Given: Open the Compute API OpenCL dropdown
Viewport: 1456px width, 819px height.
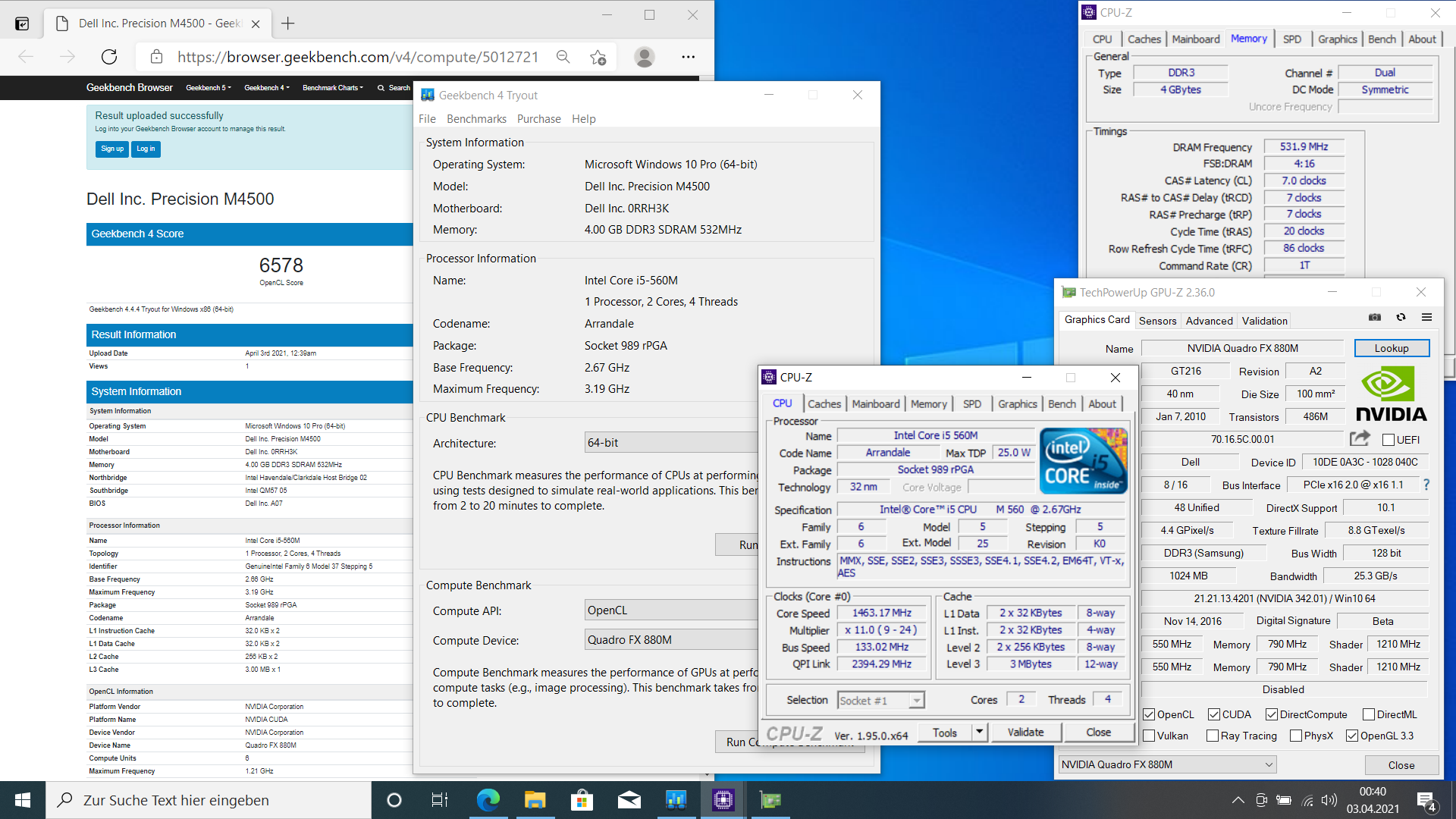Looking at the screenshot, I should [x=672, y=610].
